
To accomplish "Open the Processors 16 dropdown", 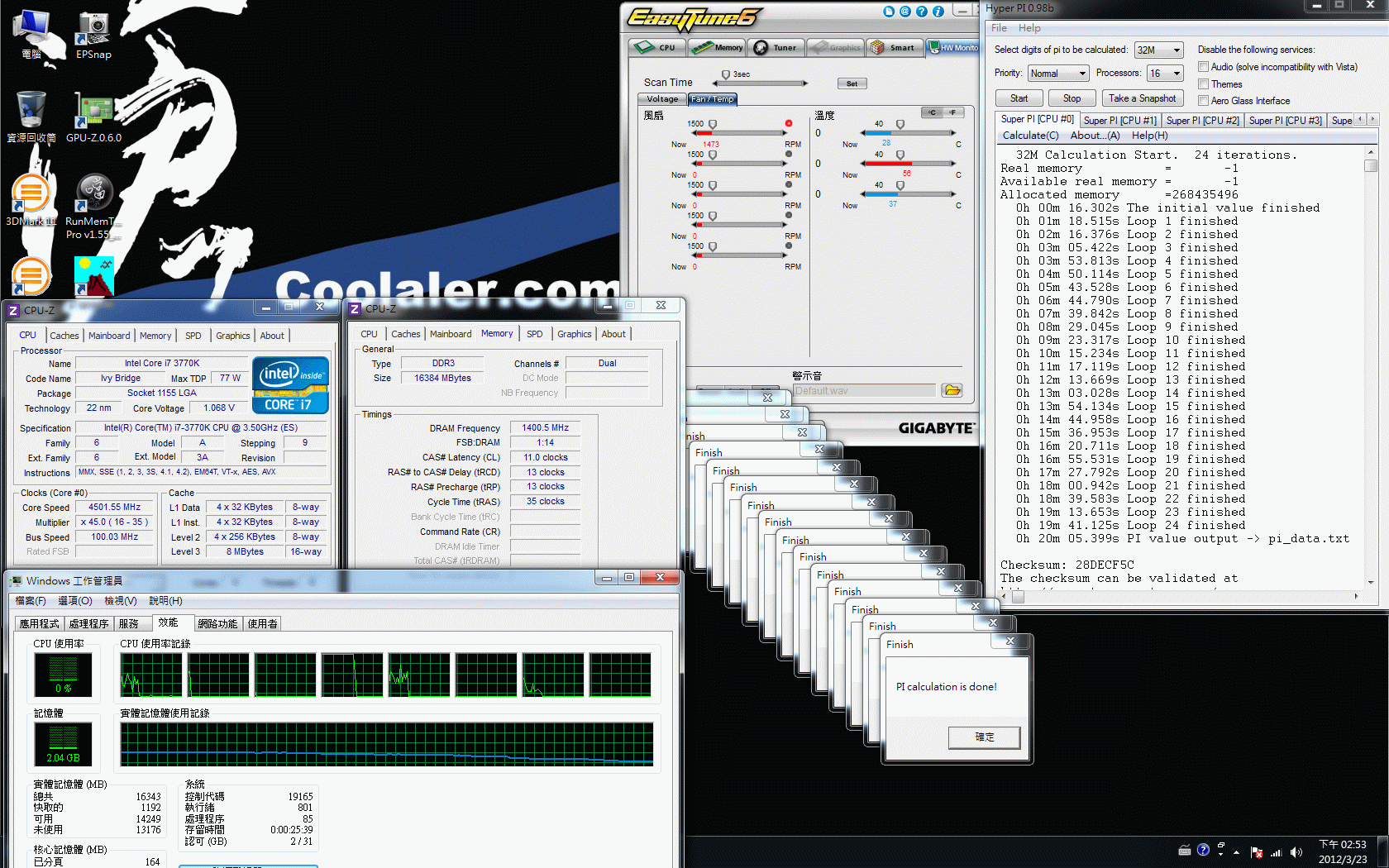I will coord(1165,74).
